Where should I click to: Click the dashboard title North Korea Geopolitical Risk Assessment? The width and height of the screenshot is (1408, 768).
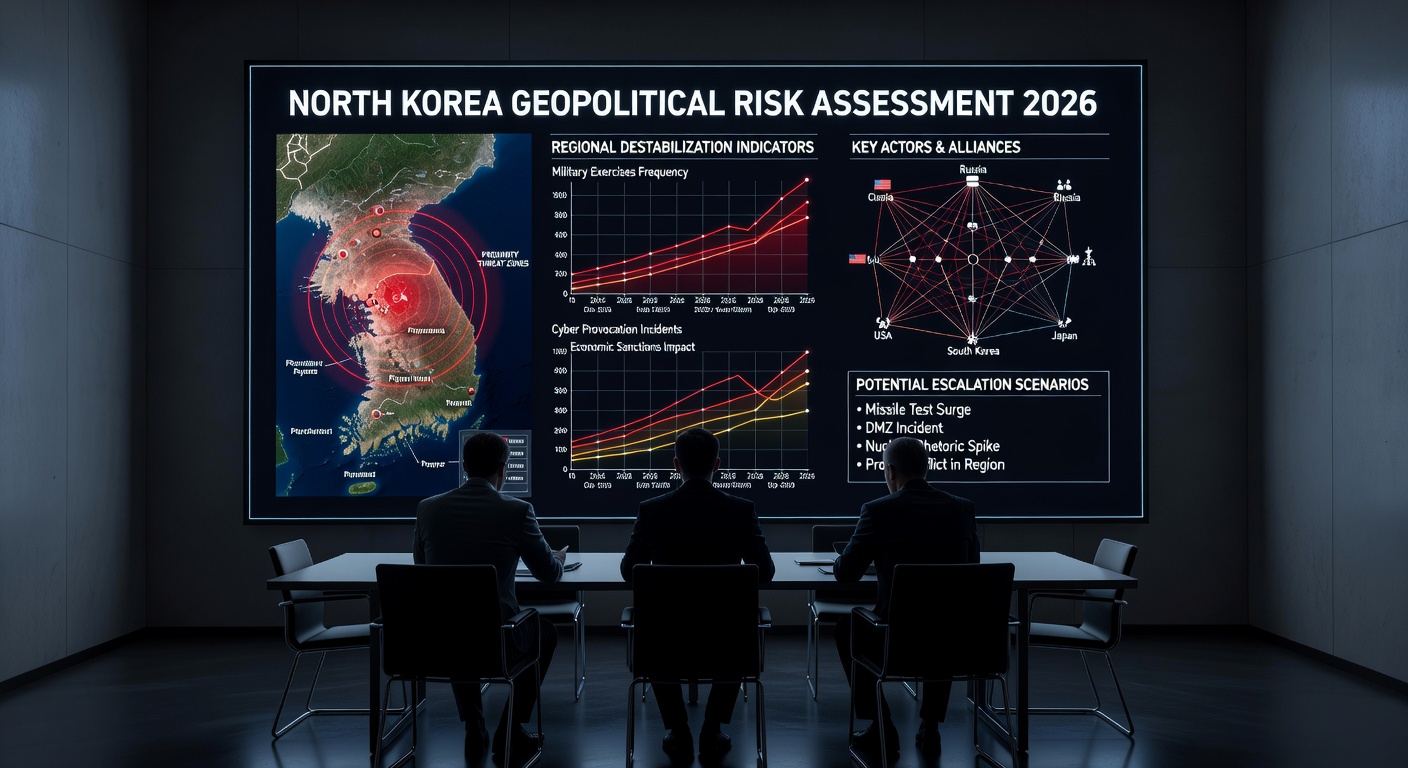pyautogui.click(x=692, y=103)
